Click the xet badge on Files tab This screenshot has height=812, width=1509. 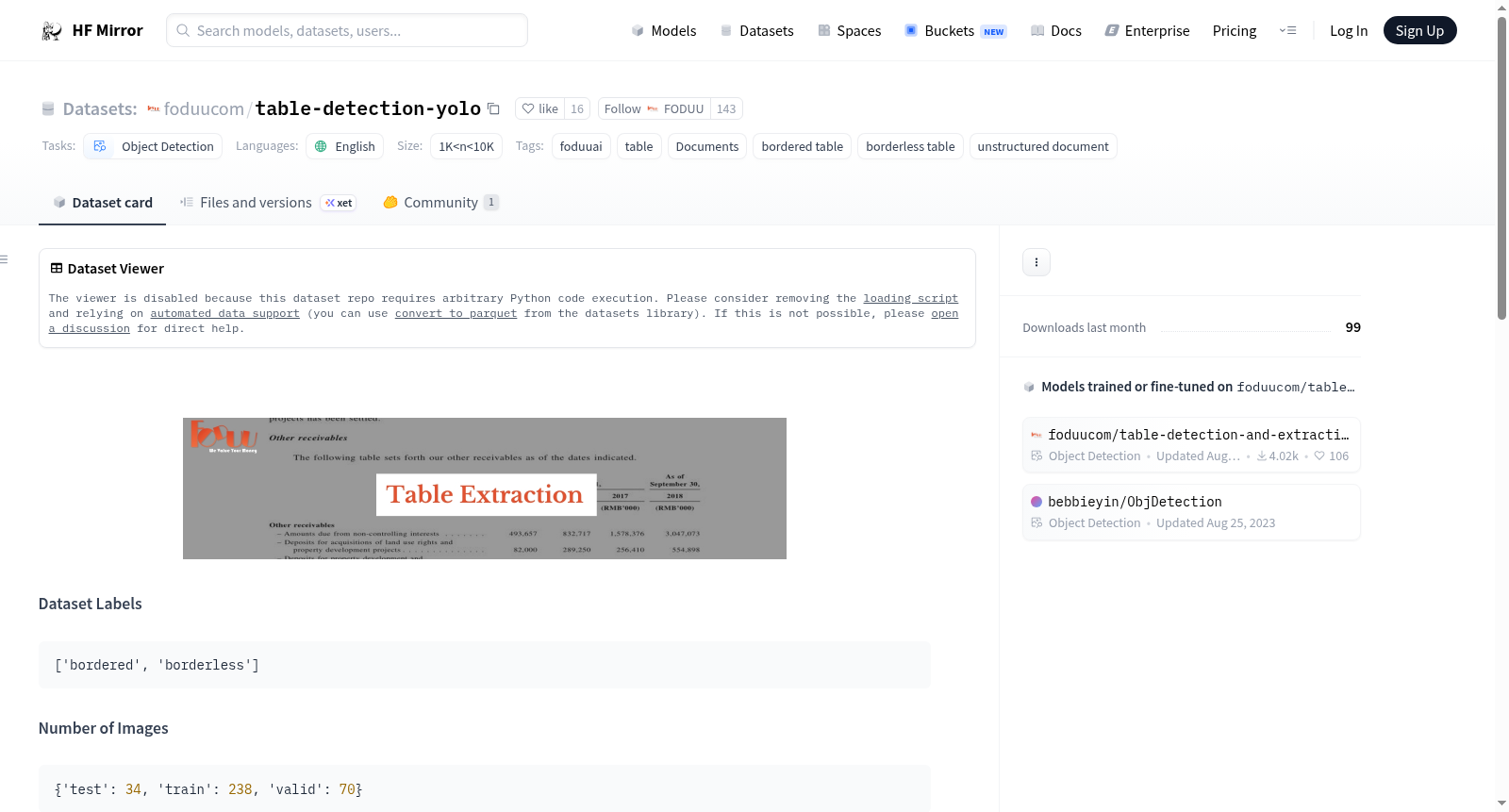pos(339,203)
